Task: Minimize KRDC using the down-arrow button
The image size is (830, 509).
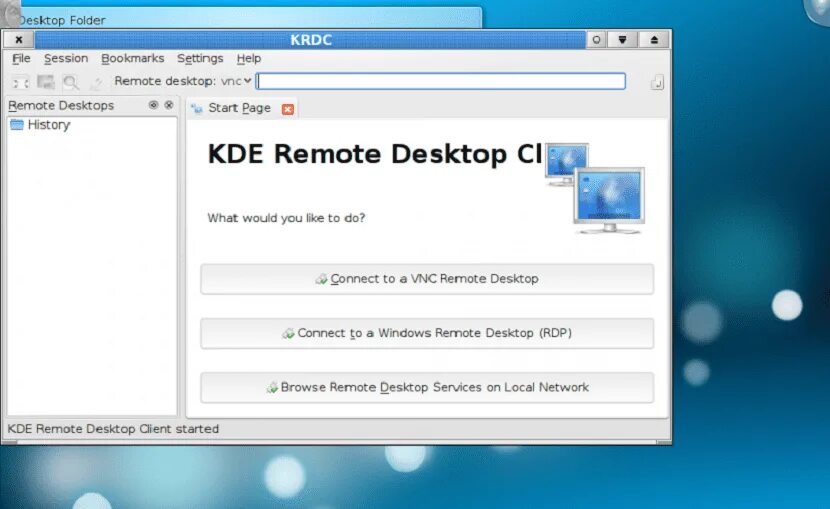Action: coord(622,40)
